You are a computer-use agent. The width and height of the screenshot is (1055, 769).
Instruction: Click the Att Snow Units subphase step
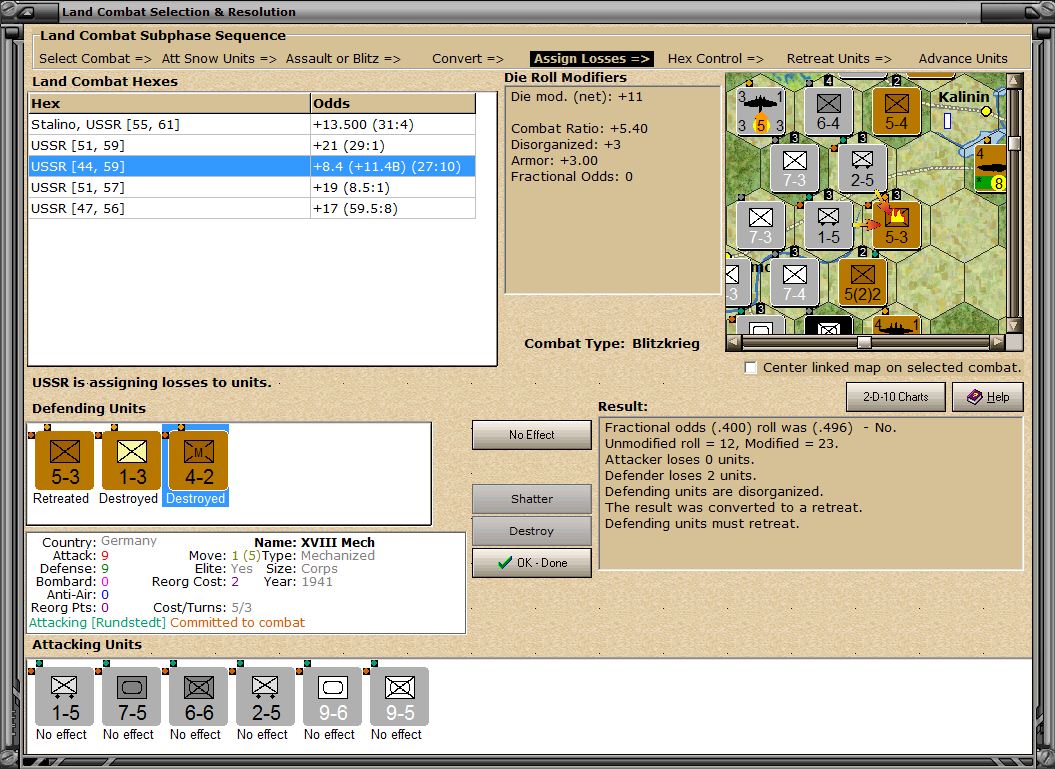point(219,59)
